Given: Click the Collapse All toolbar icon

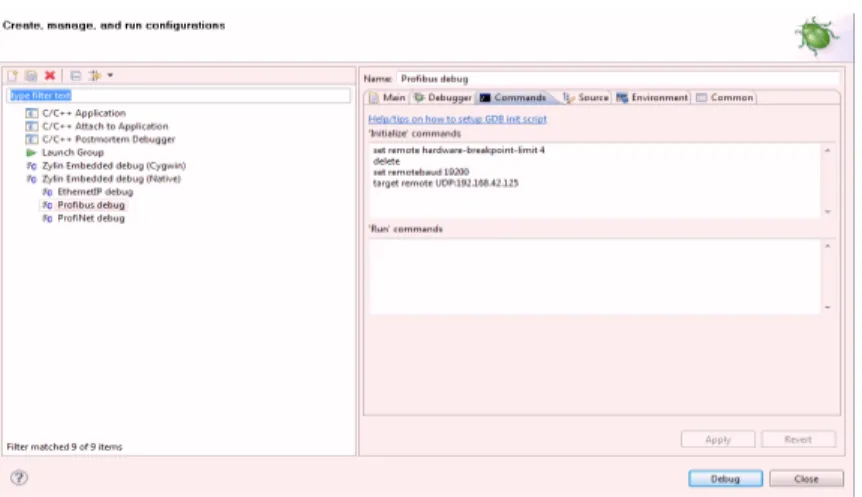Looking at the screenshot, I should click(76, 75).
